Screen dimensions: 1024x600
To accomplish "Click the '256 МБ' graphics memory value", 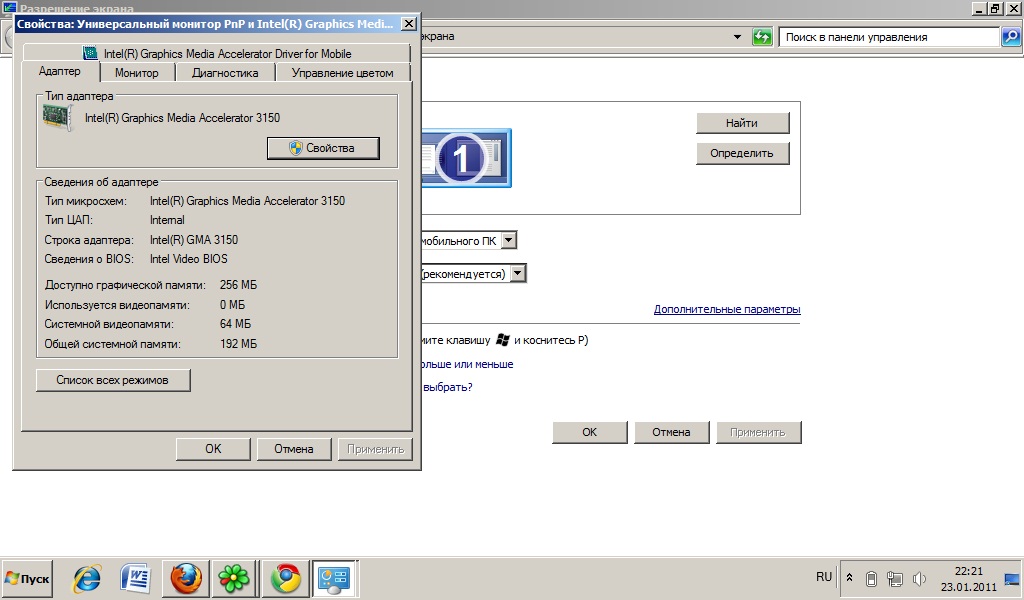I will click(x=238, y=285).
